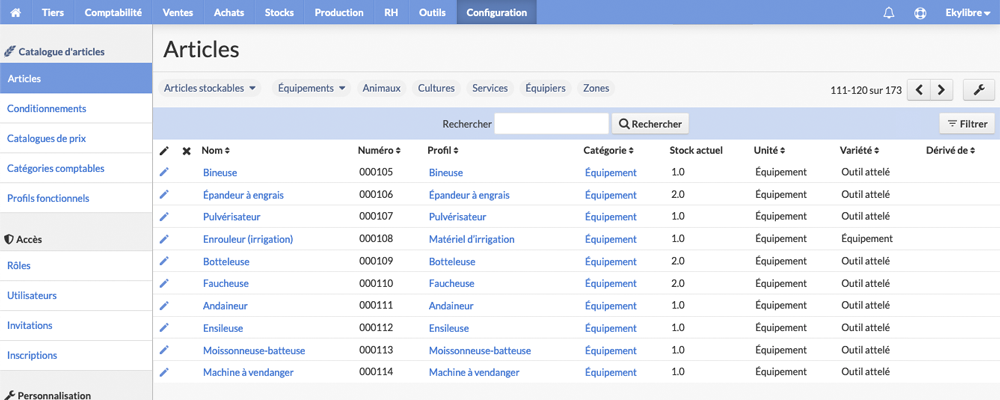
Task: Open the Moissonneuse-batteuse article link
Action: [x=254, y=350]
